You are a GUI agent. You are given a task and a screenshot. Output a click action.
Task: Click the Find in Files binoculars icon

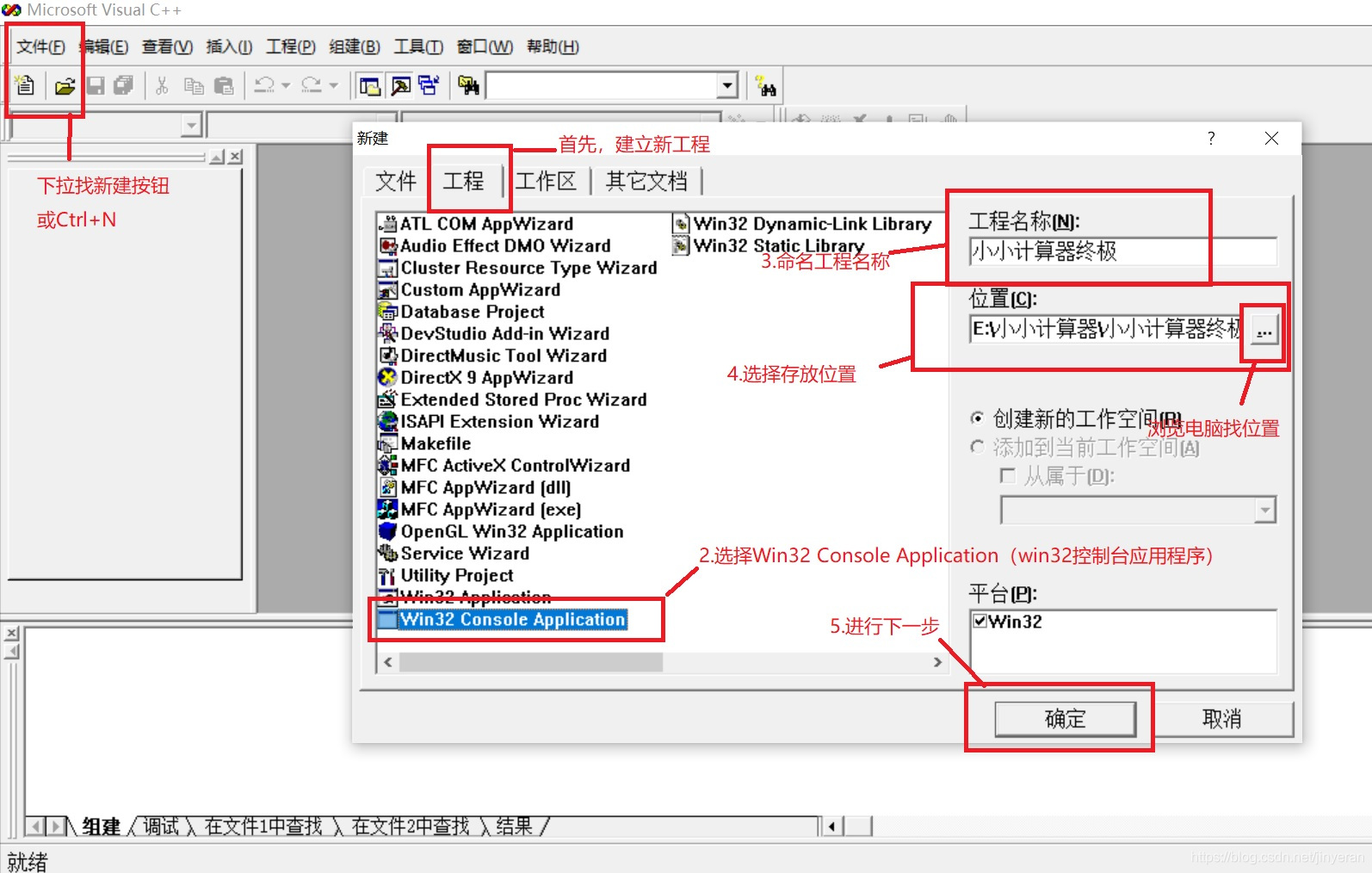pyautogui.click(x=468, y=85)
